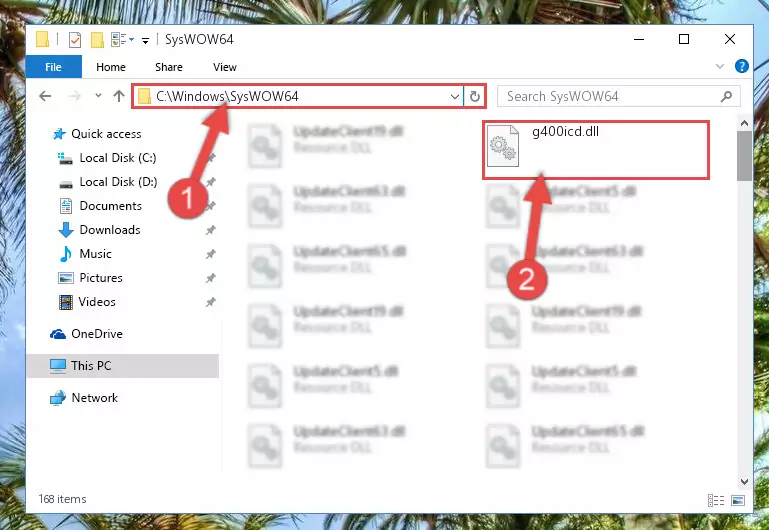Switch to Details view in status bar

coord(716,500)
